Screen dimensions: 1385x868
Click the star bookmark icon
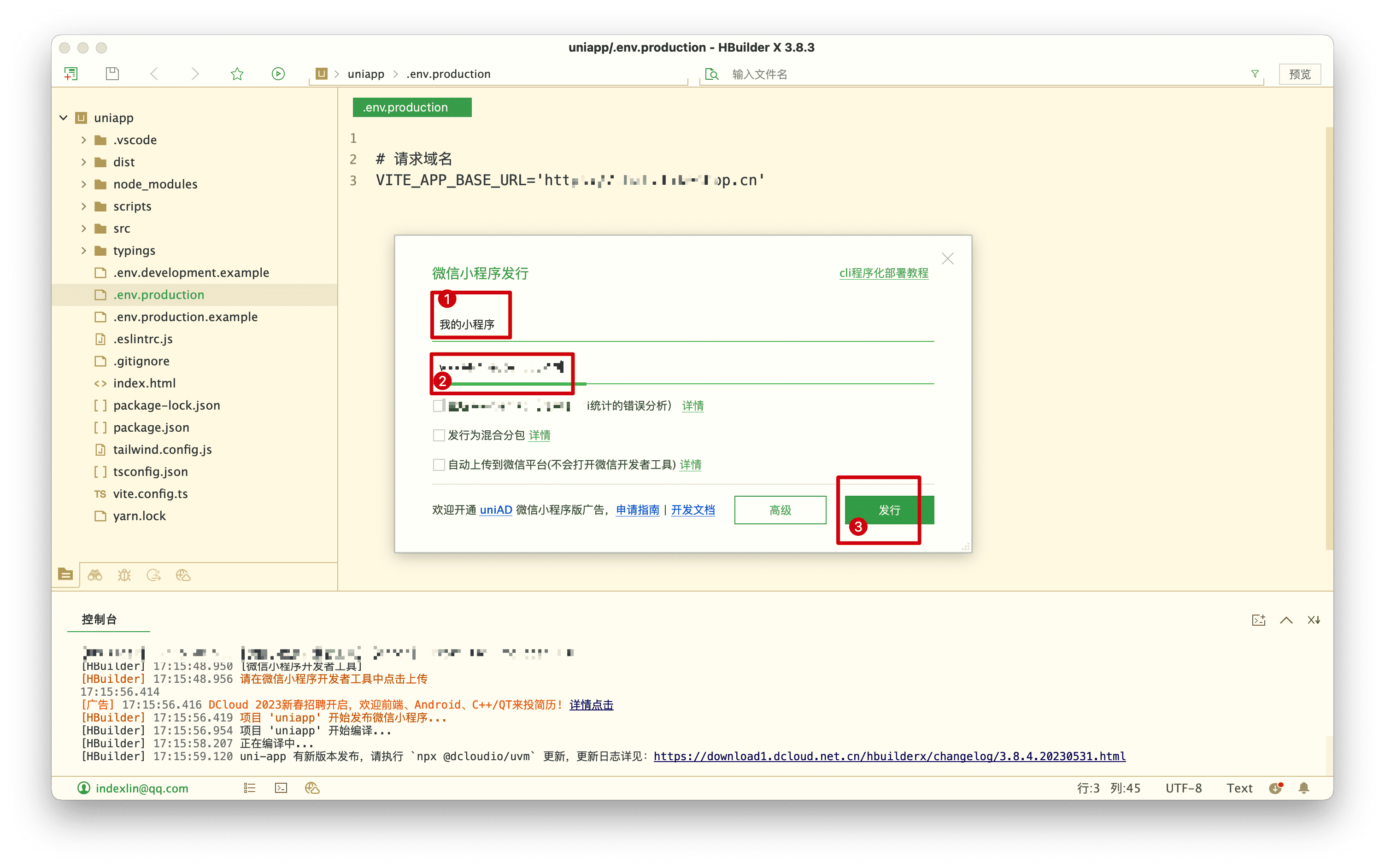coord(237,74)
